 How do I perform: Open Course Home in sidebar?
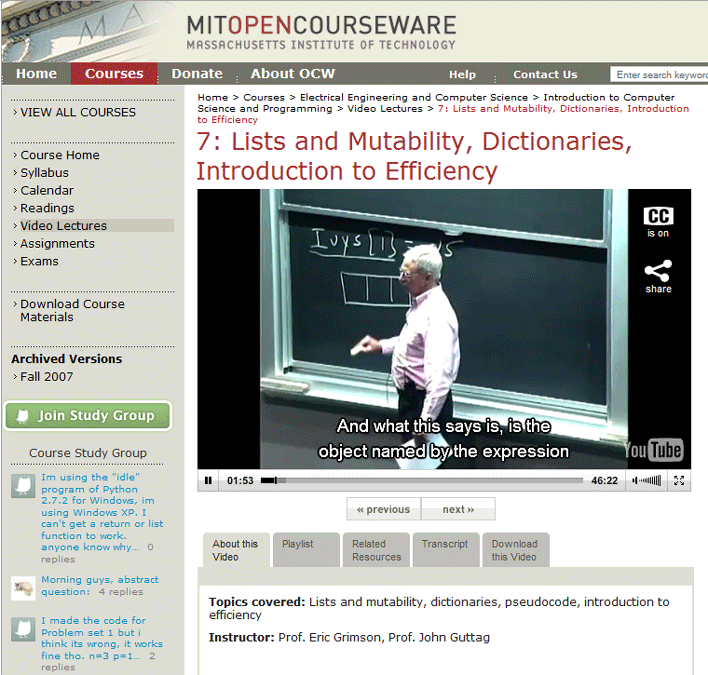[x=60, y=155]
